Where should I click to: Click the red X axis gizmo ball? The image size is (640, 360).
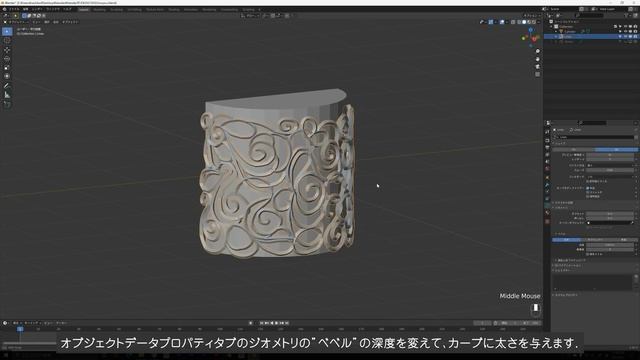[x=535, y=39]
